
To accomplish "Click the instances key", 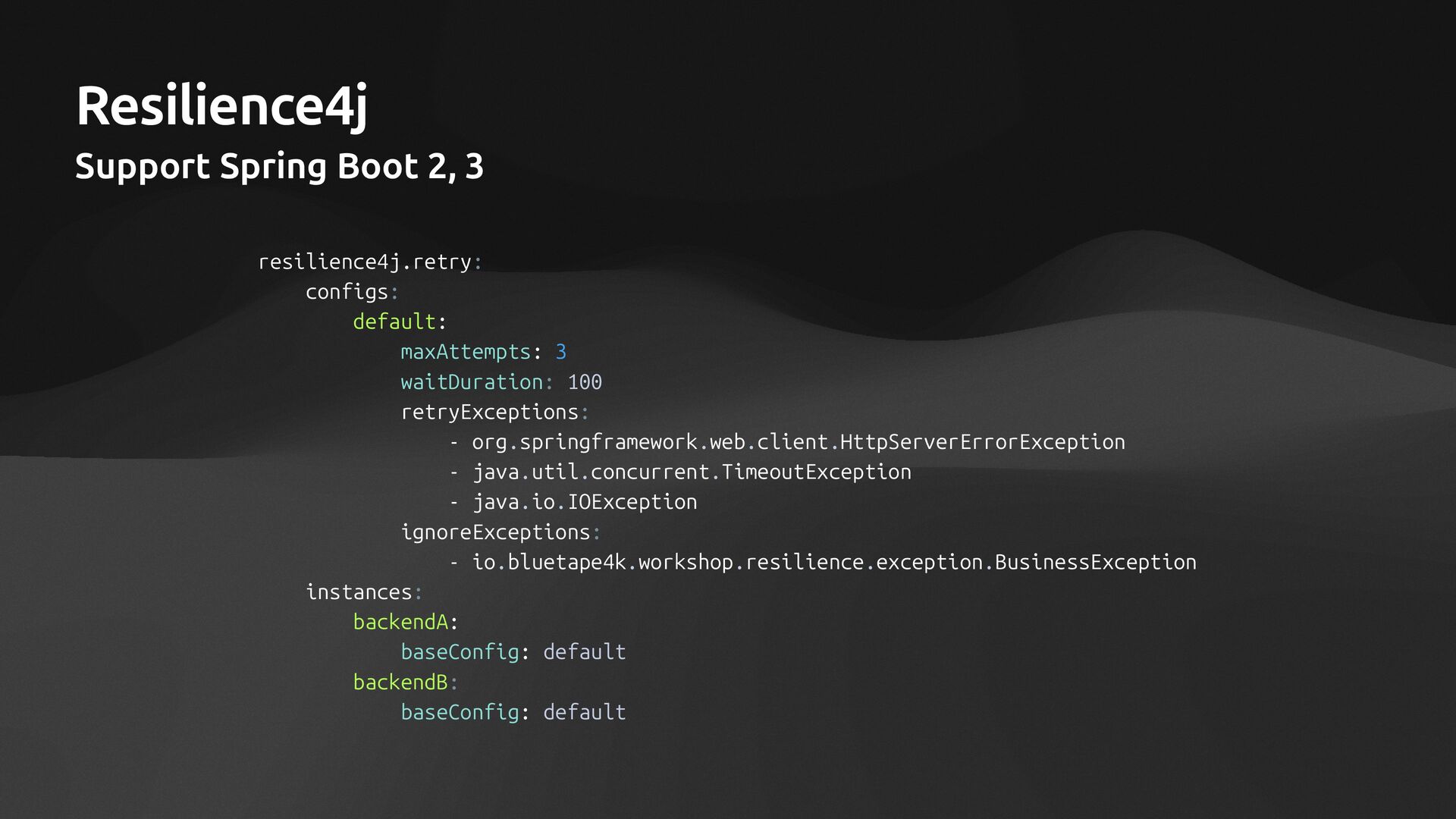I will coord(359,592).
